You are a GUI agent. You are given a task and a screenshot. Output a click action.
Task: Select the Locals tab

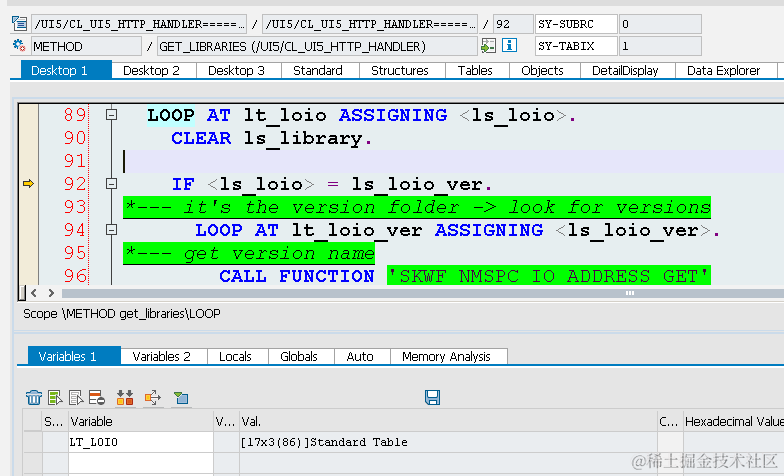coord(238,356)
